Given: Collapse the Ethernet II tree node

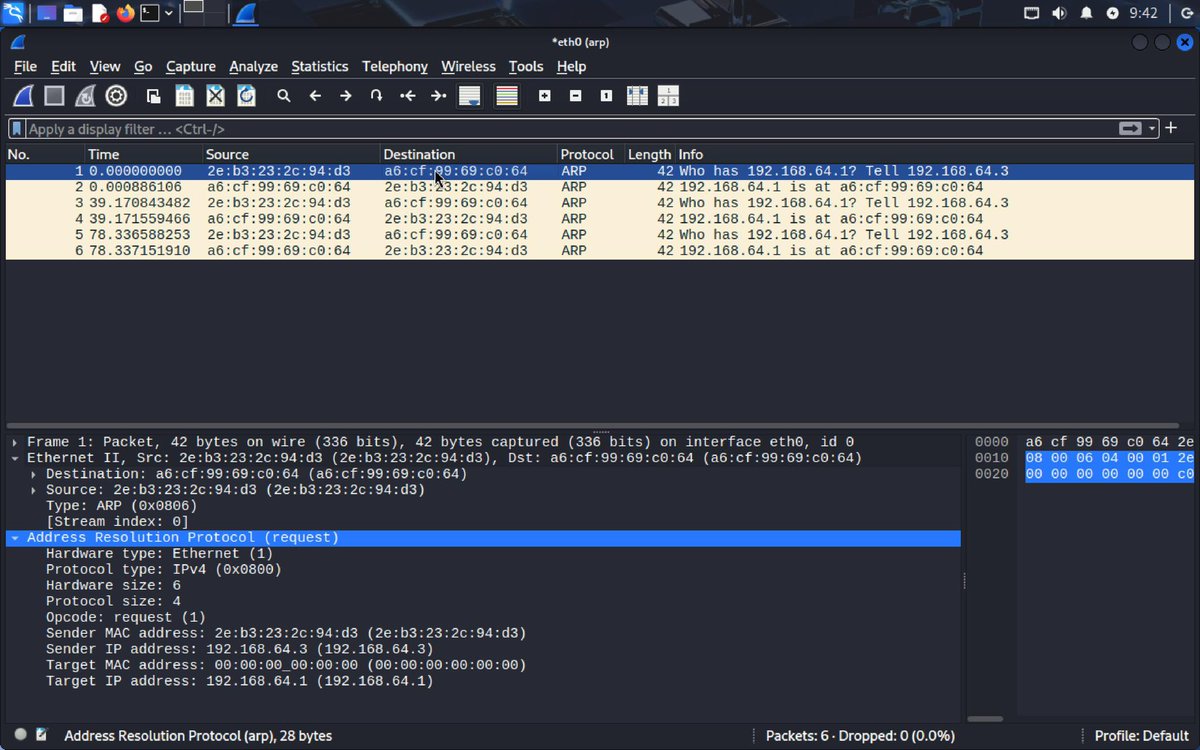Looking at the screenshot, I should pyautogui.click(x=15, y=458).
